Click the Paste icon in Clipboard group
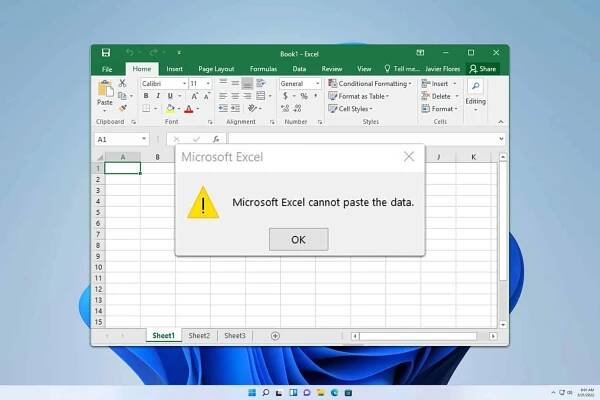 pos(105,91)
